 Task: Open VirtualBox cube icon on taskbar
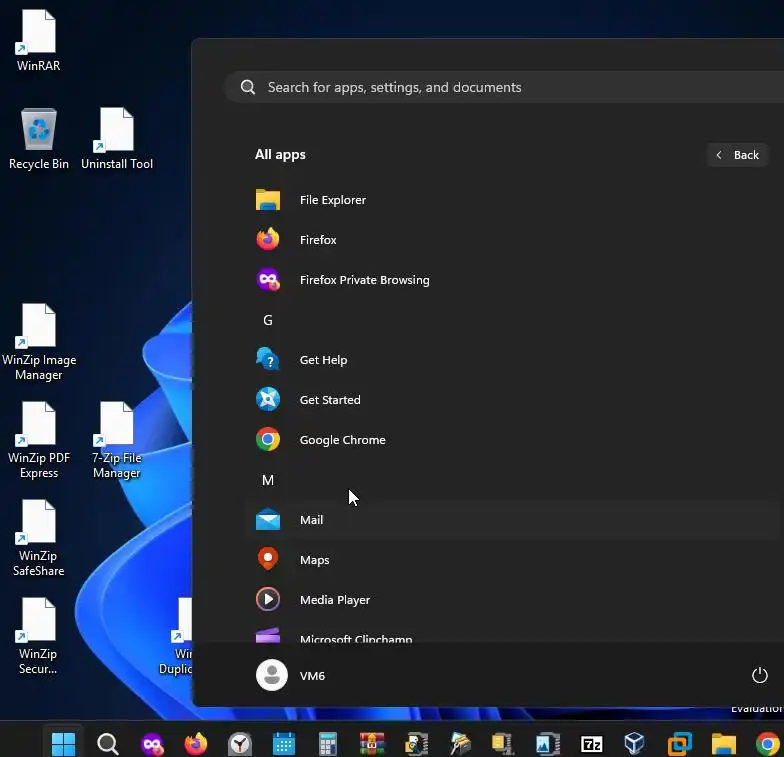click(634, 744)
